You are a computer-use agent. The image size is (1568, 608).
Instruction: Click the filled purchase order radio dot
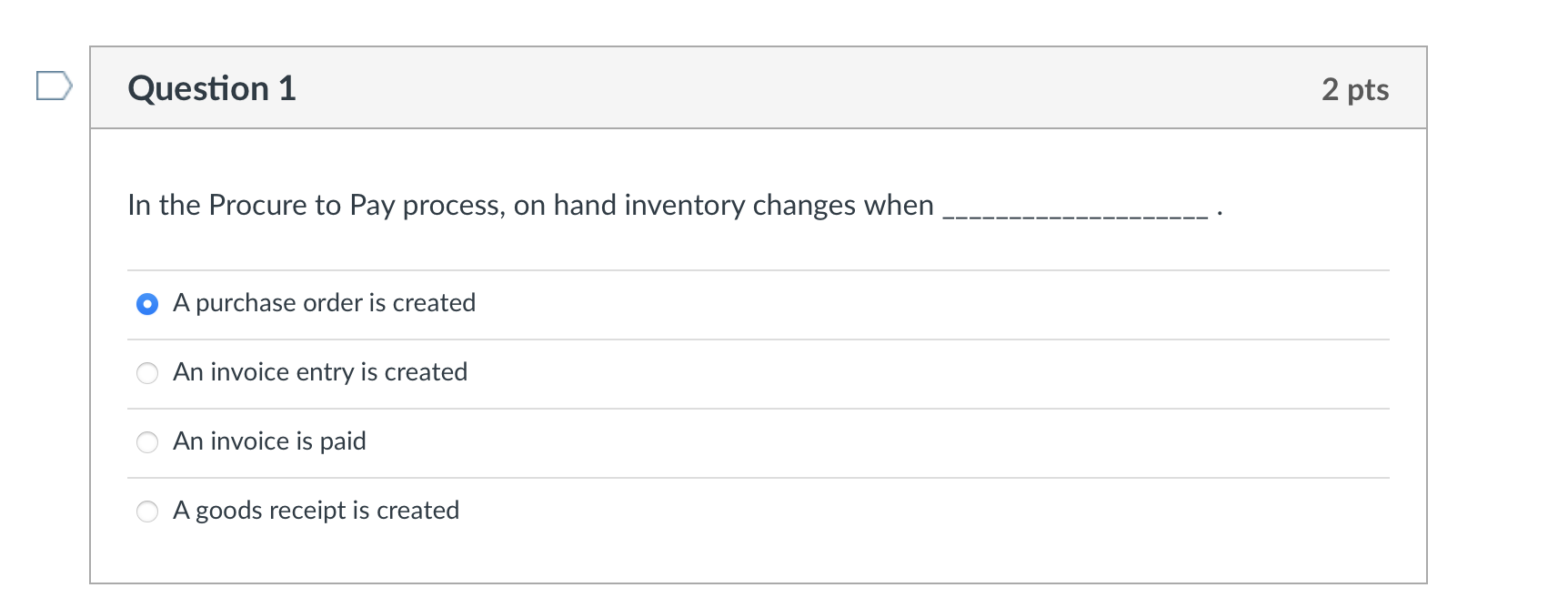coord(147,303)
